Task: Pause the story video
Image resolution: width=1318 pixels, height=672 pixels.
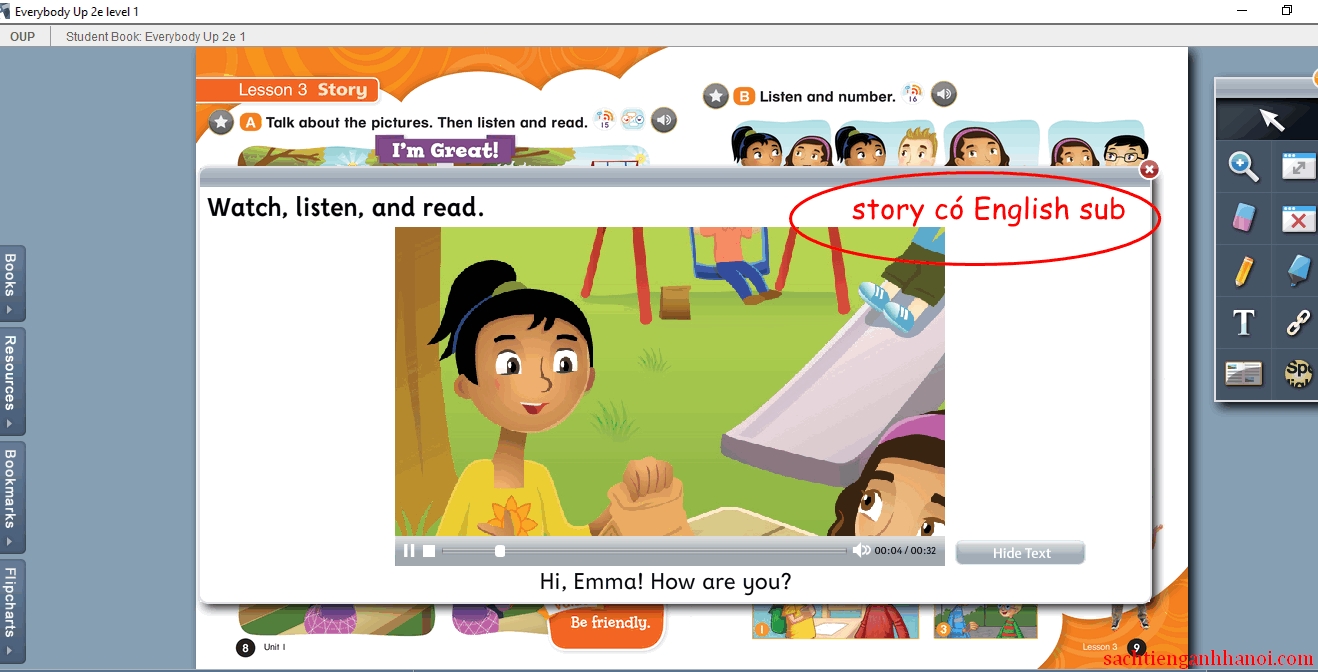Action: (408, 550)
